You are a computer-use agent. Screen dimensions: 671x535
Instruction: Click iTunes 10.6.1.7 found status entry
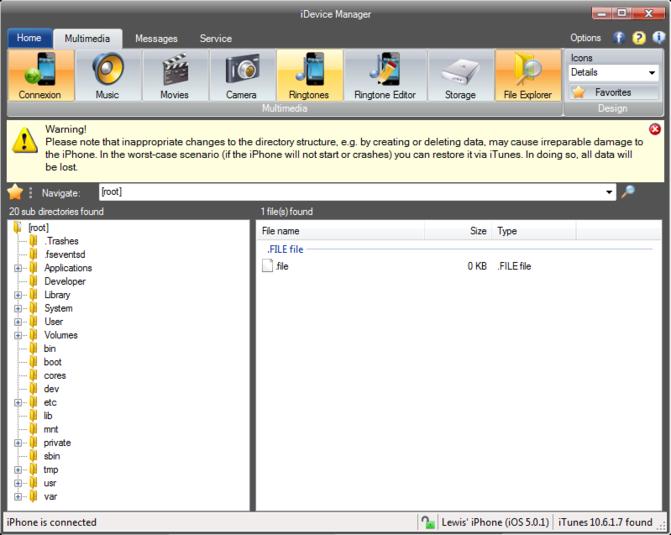point(605,522)
